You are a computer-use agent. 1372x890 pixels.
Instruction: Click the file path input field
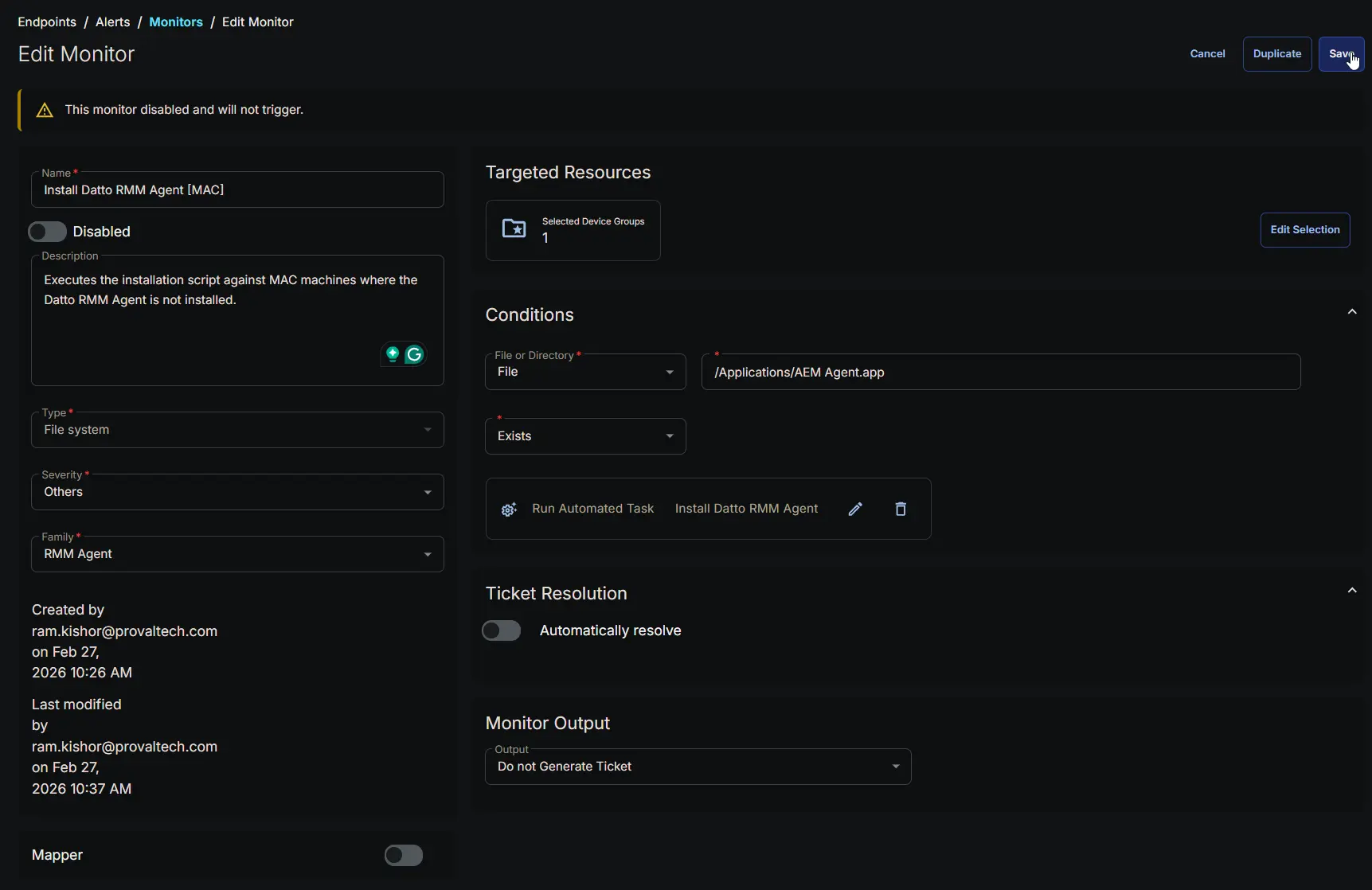pyautogui.click(x=1000, y=373)
